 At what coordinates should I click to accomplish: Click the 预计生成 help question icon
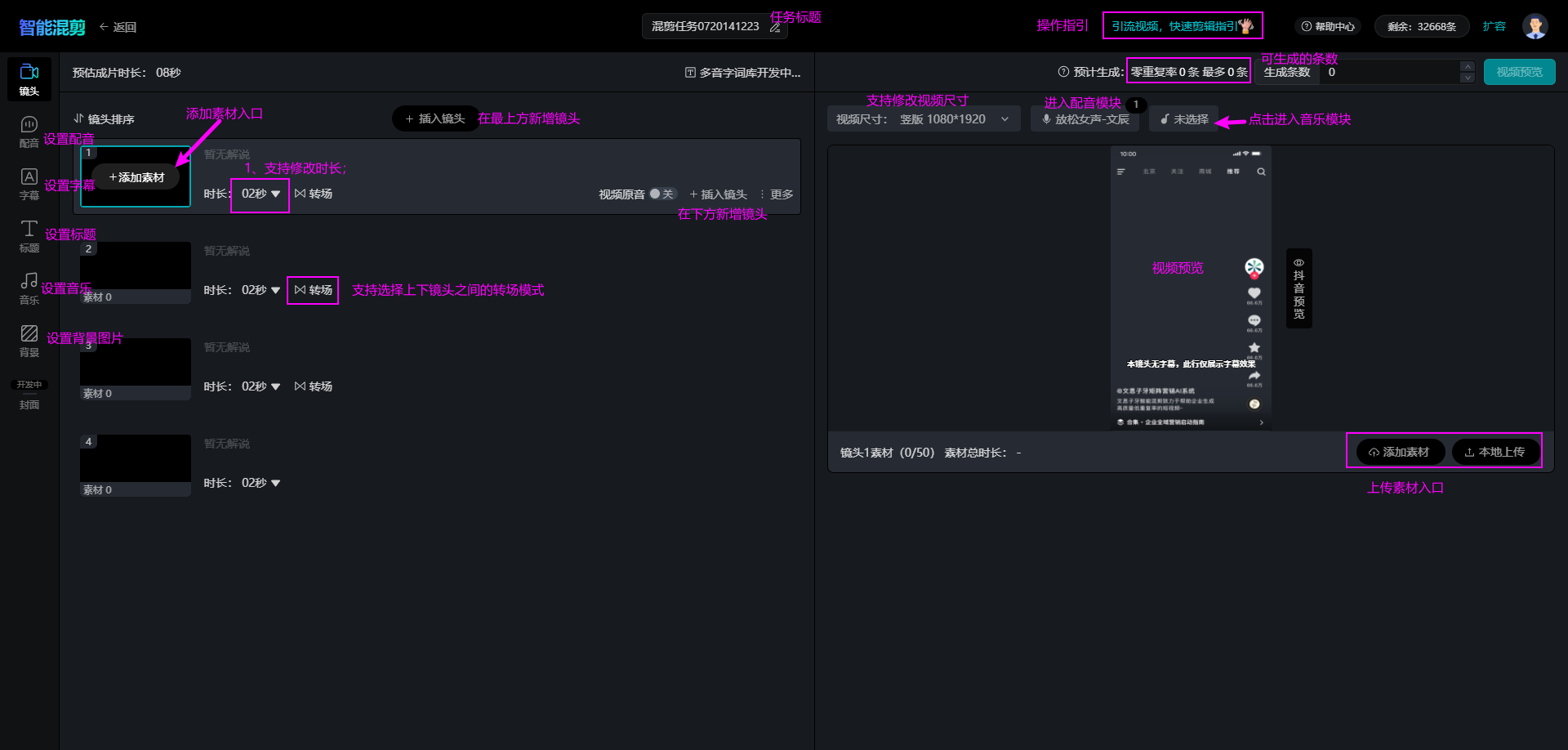(x=1063, y=72)
